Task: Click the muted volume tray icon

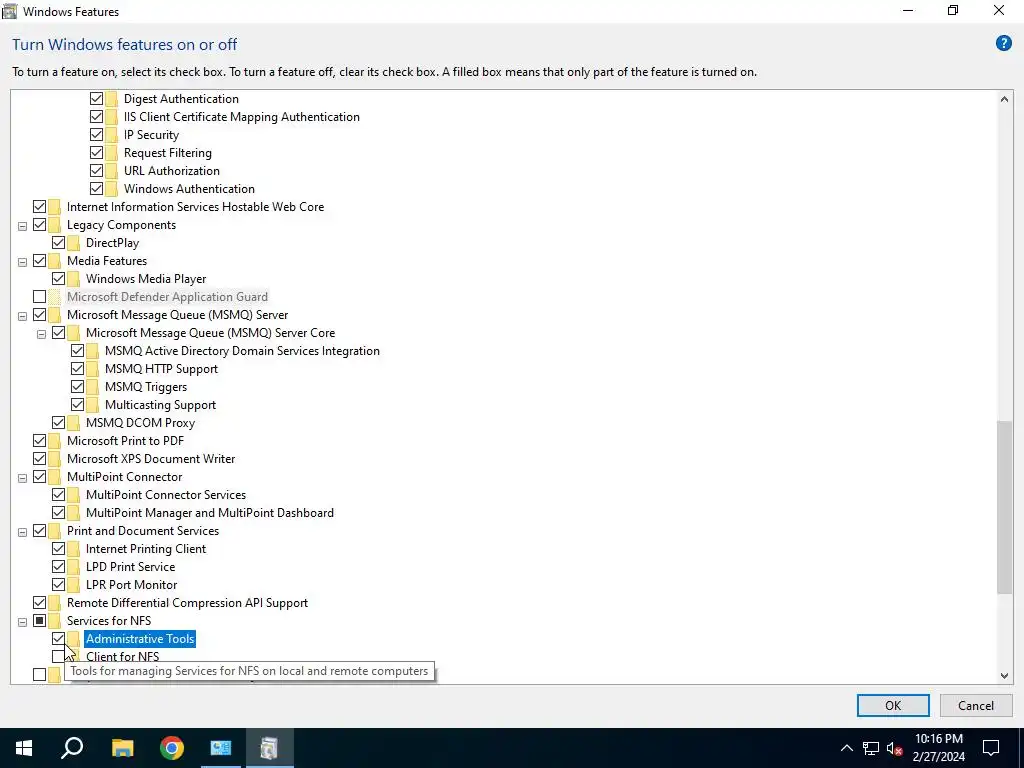Action: pyautogui.click(x=895, y=748)
